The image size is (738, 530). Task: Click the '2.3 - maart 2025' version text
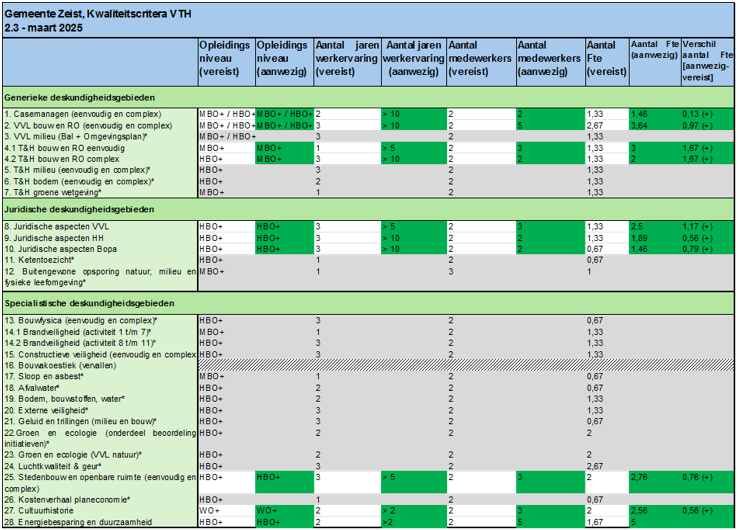(42, 28)
